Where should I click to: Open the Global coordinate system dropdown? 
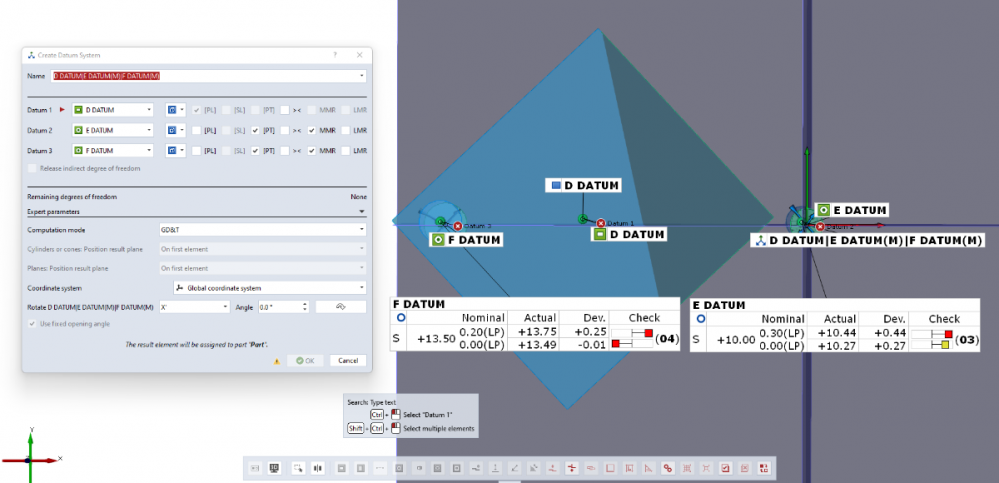coord(270,288)
